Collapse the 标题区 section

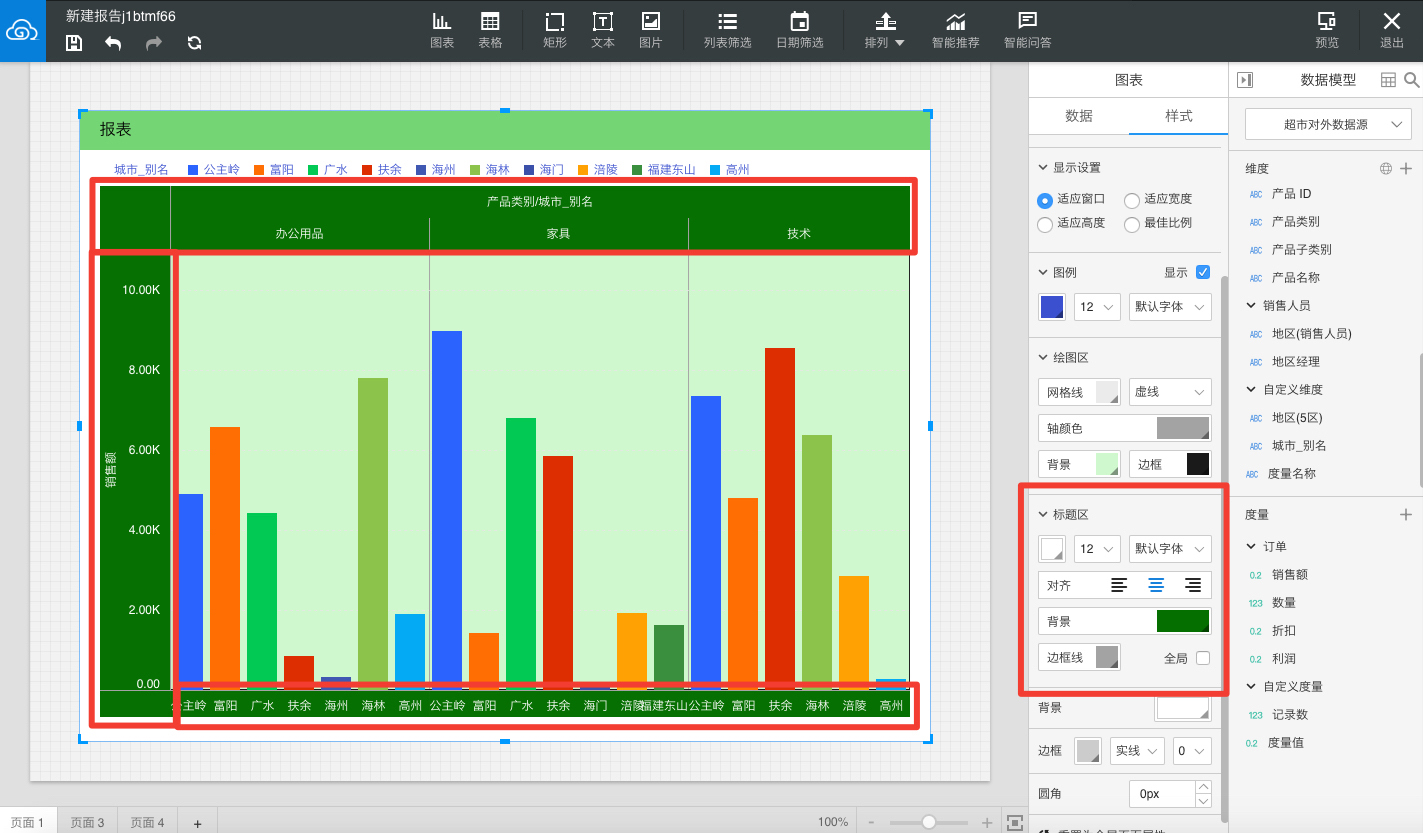point(1043,514)
